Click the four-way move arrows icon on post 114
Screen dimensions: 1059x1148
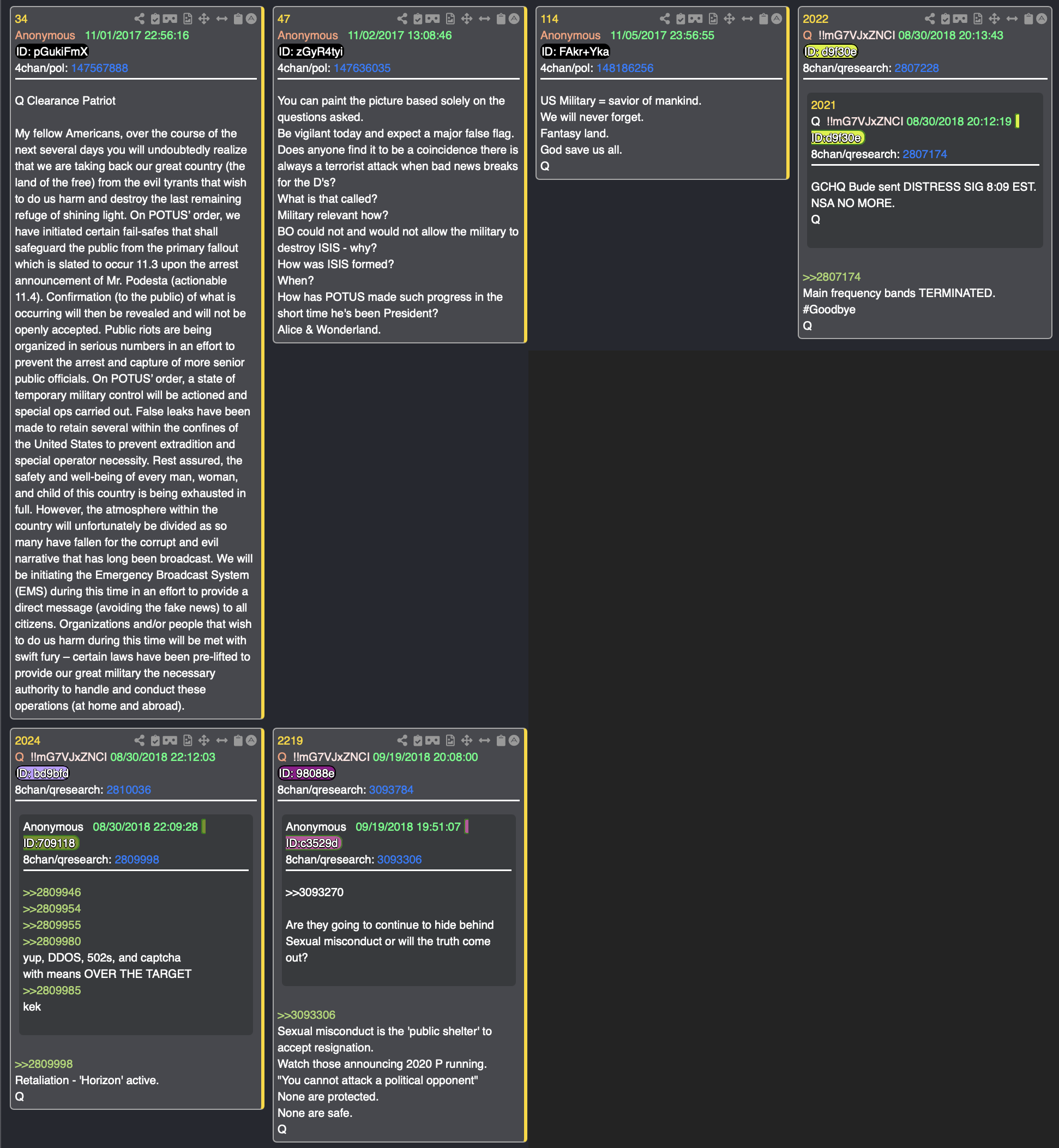pos(730,19)
